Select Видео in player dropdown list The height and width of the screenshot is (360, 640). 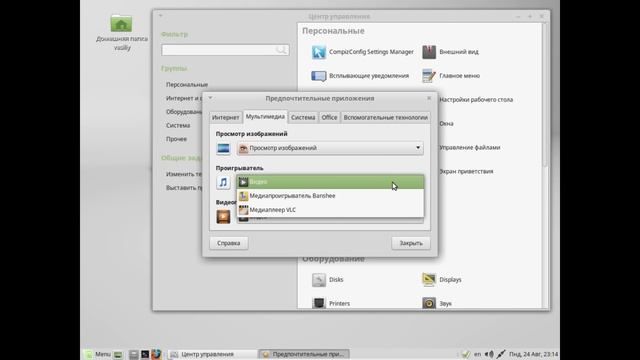[x=330, y=182]
